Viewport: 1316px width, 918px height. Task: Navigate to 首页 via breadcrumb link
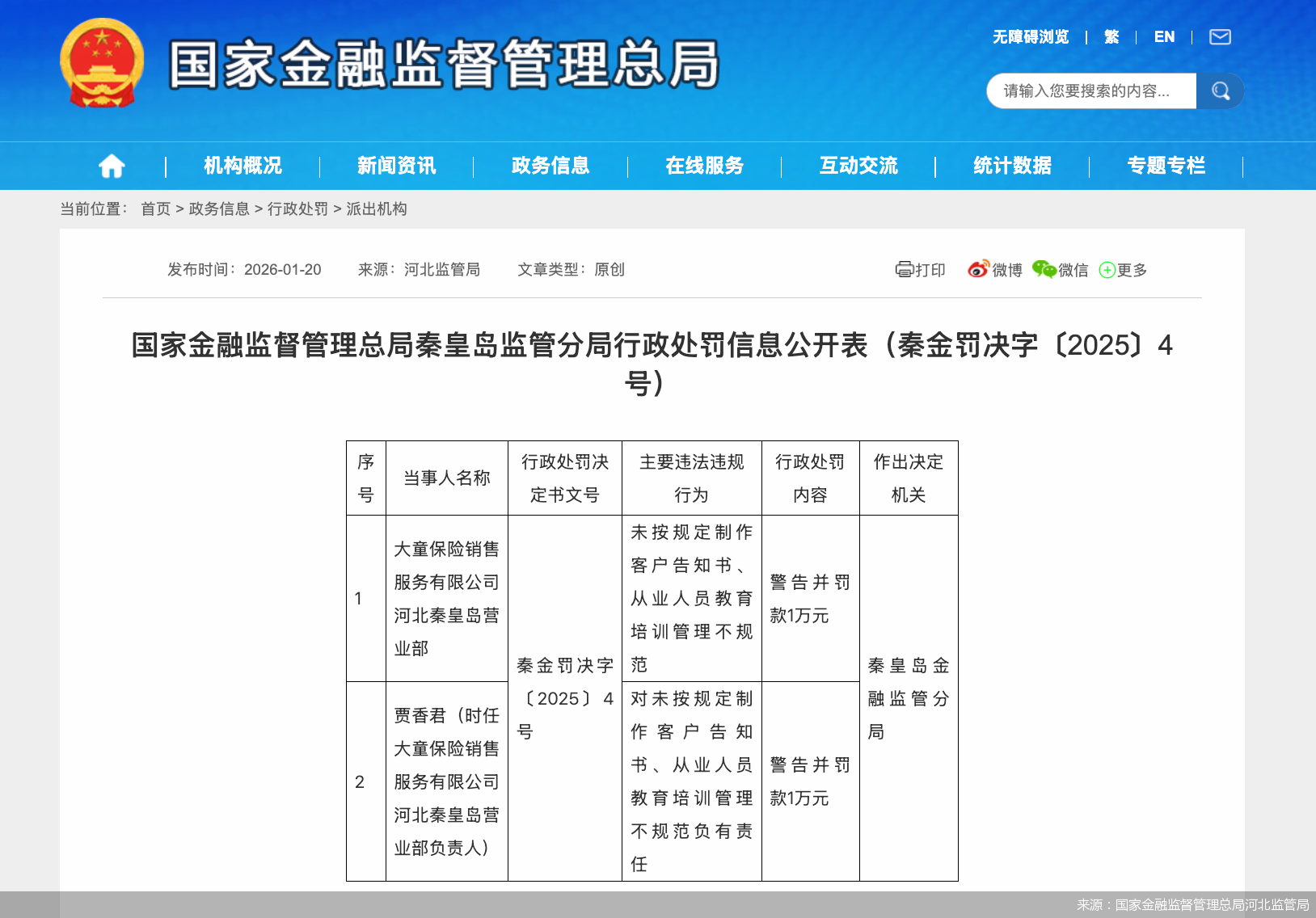pyautogui.click(x=155, y=208)
